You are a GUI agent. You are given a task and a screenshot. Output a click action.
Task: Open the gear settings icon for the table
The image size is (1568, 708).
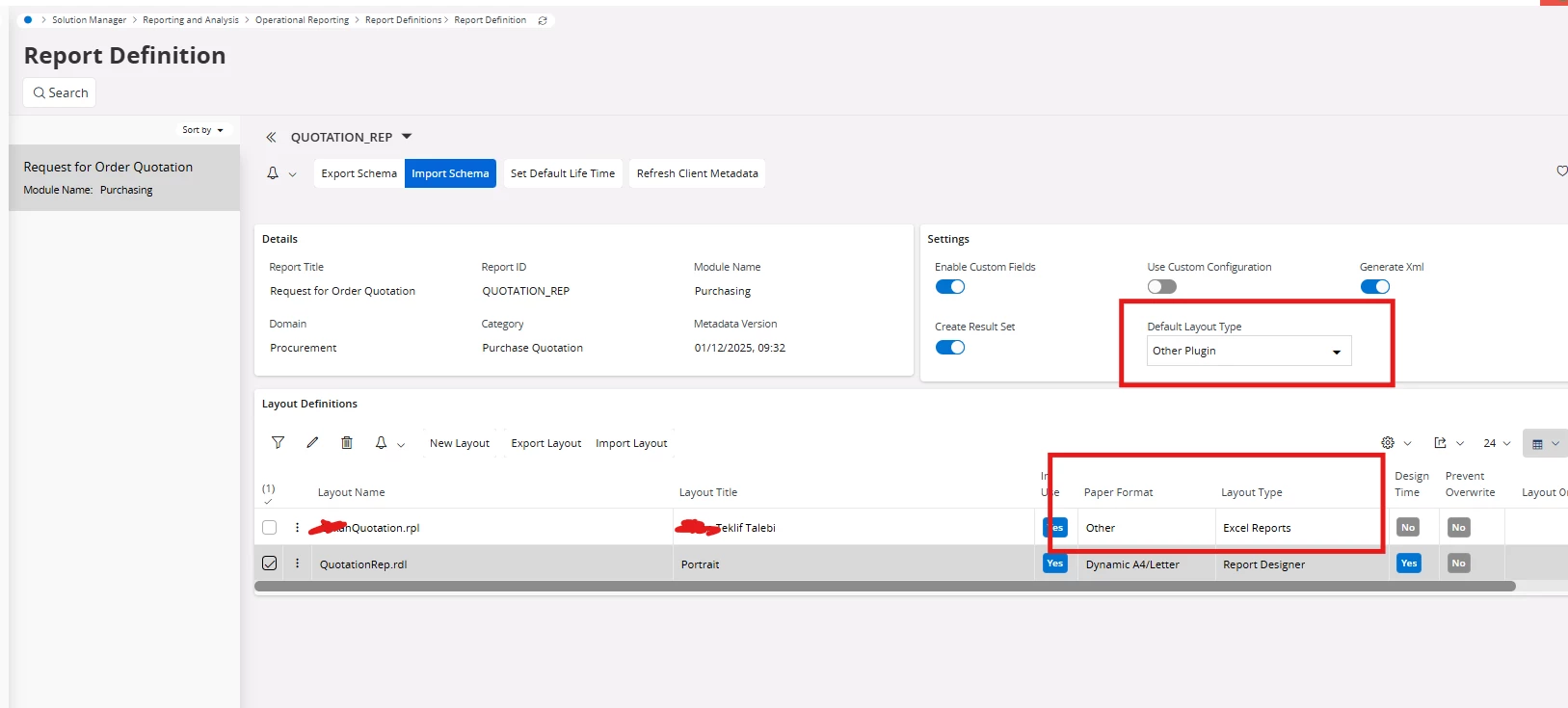(1388, 443)
